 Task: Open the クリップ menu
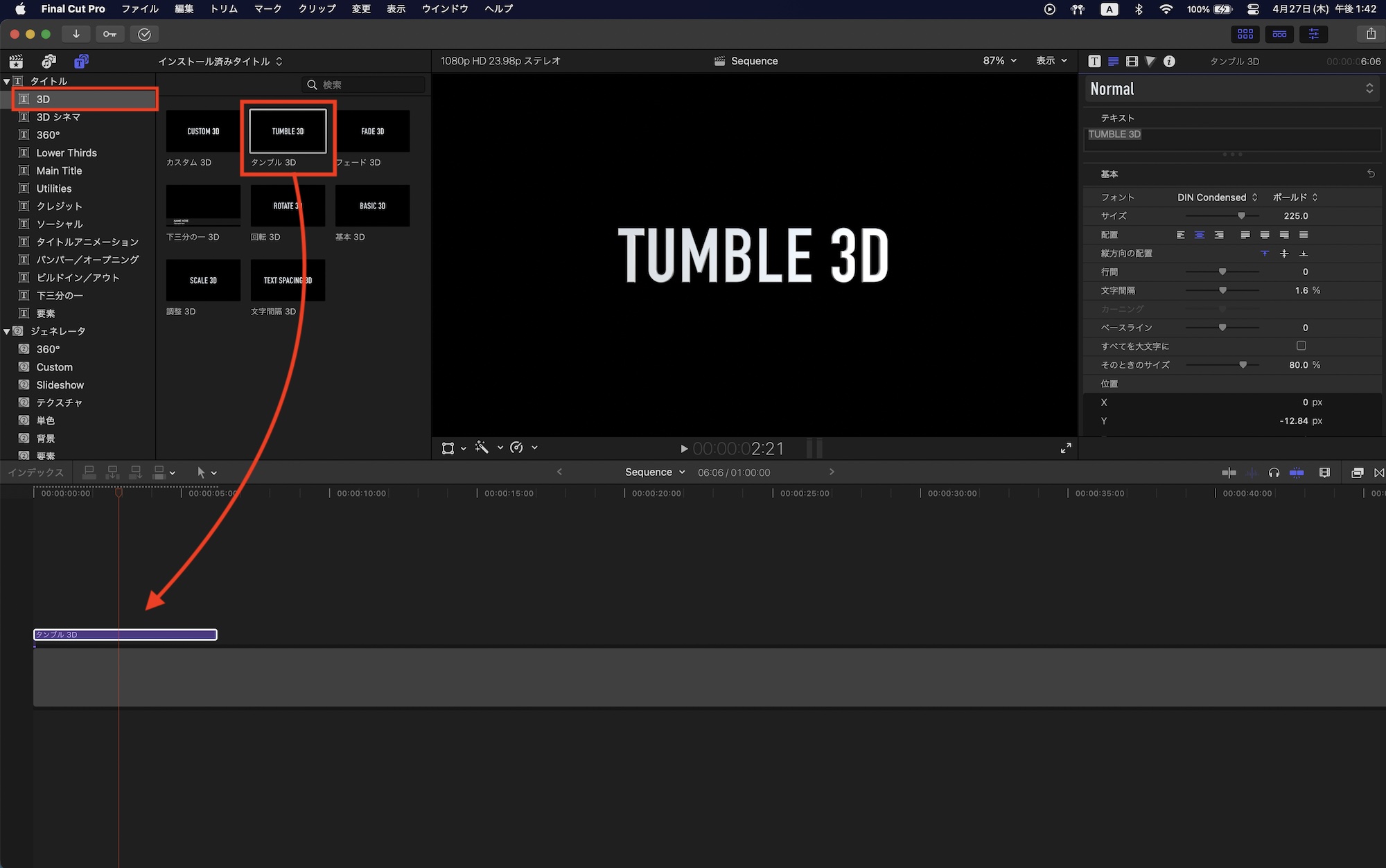[317, 9]
